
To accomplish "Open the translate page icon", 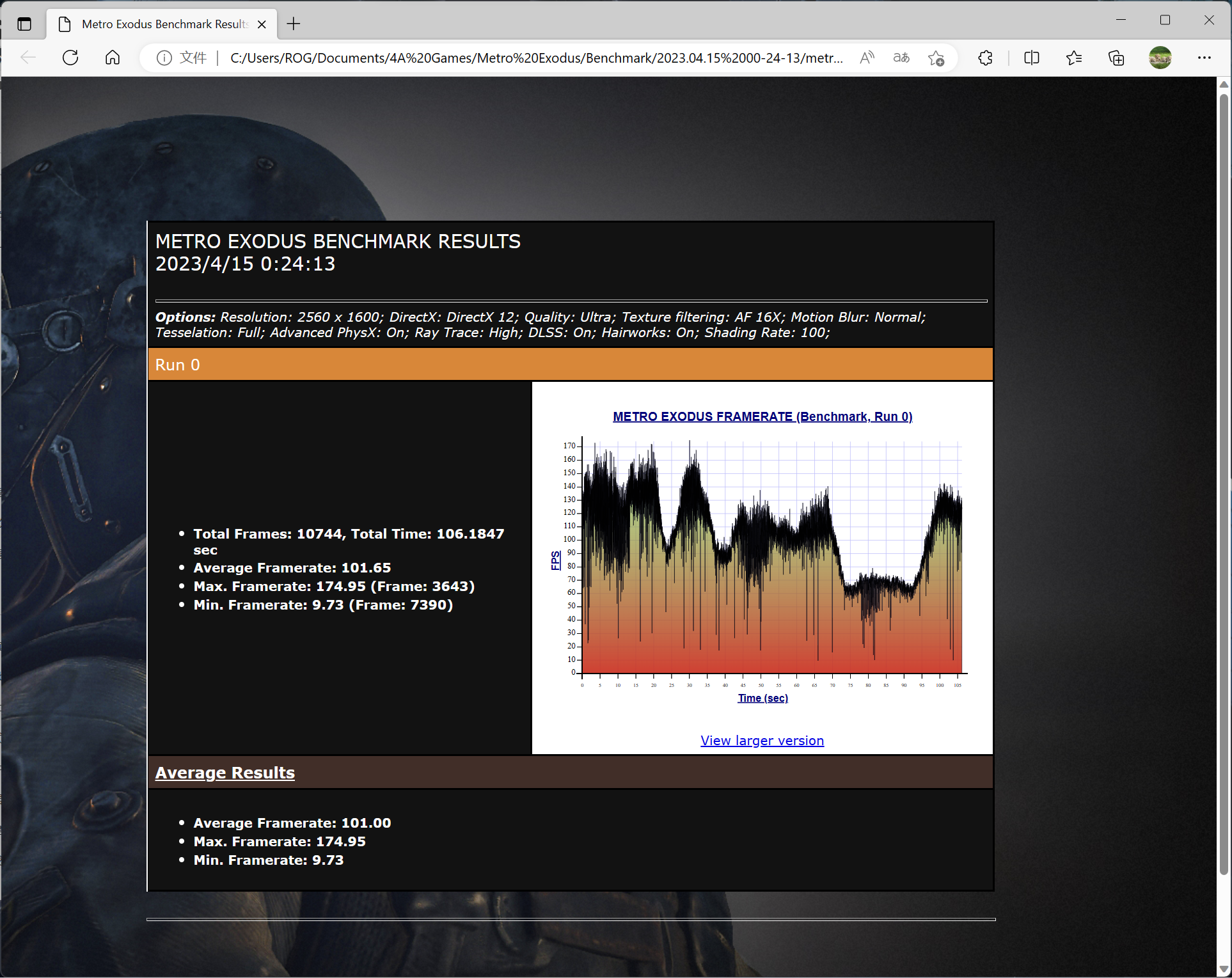I will point(901,58).
